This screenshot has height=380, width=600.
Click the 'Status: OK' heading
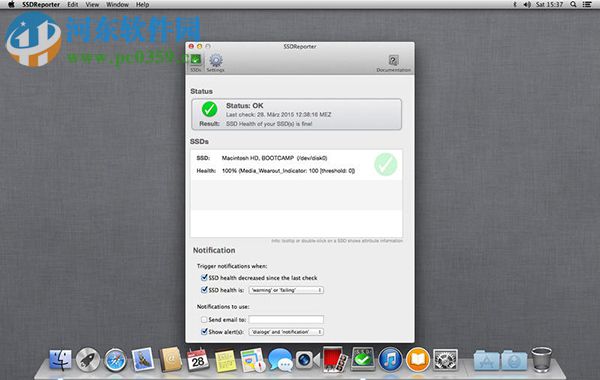245,106
